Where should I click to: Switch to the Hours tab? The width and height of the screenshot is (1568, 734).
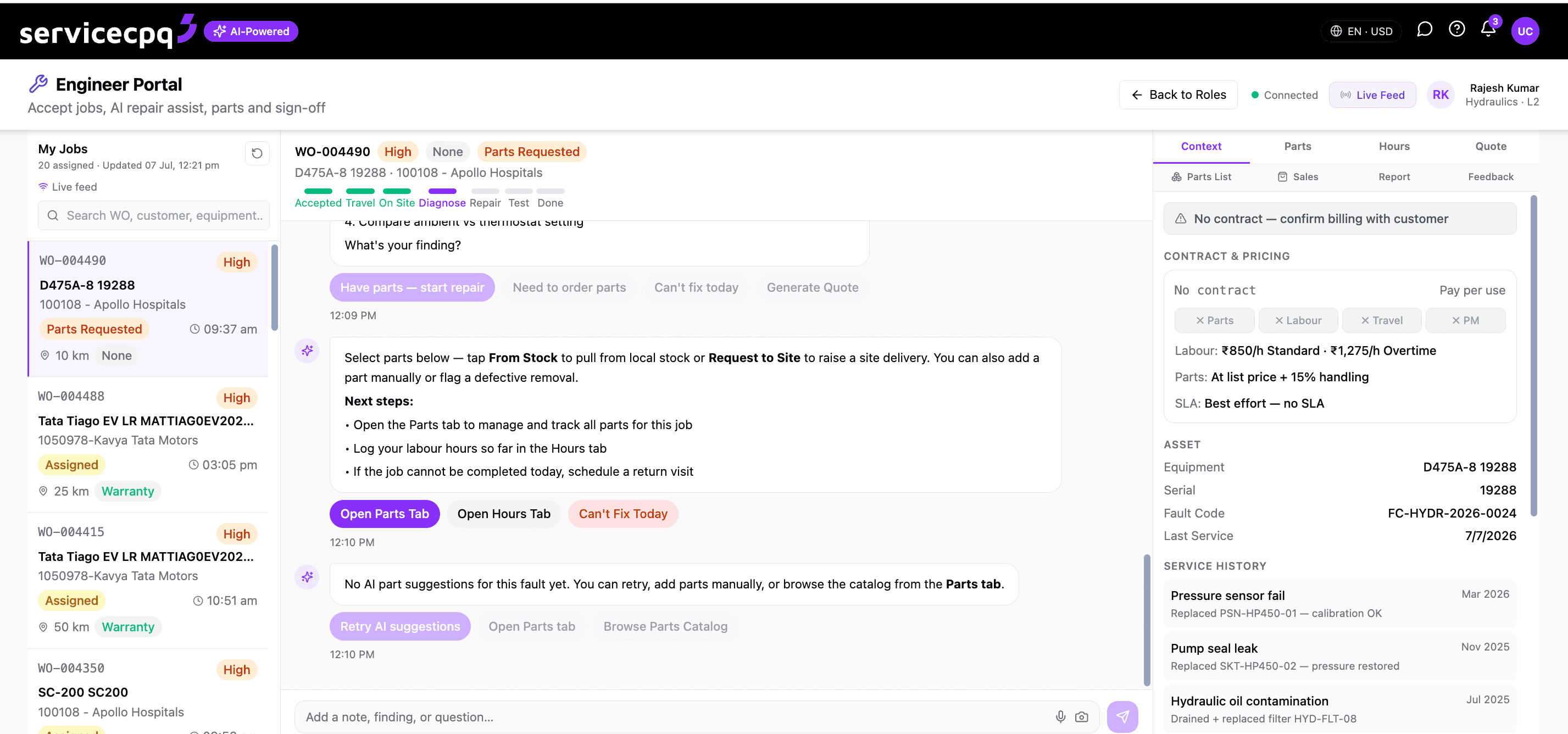click(x=1394, y=147)
